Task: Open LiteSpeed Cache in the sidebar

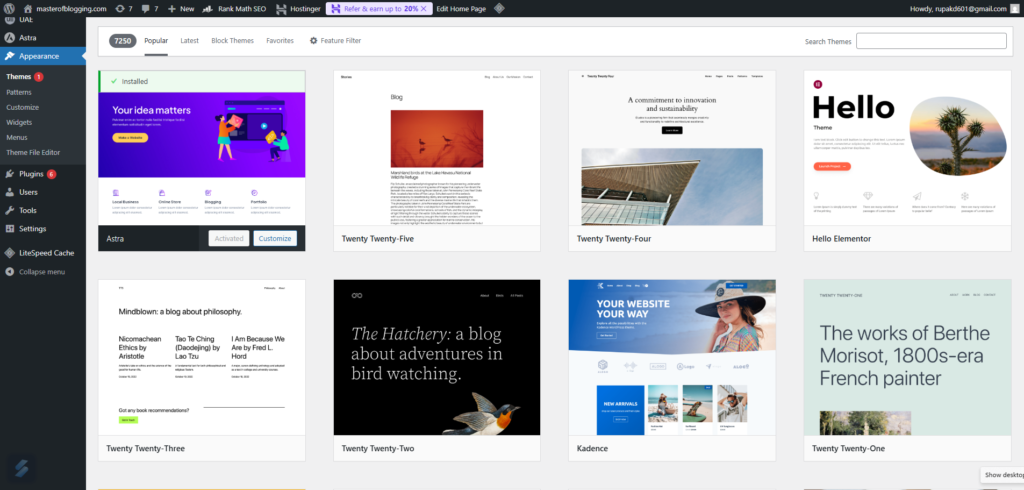Action: tap(42, 253)
